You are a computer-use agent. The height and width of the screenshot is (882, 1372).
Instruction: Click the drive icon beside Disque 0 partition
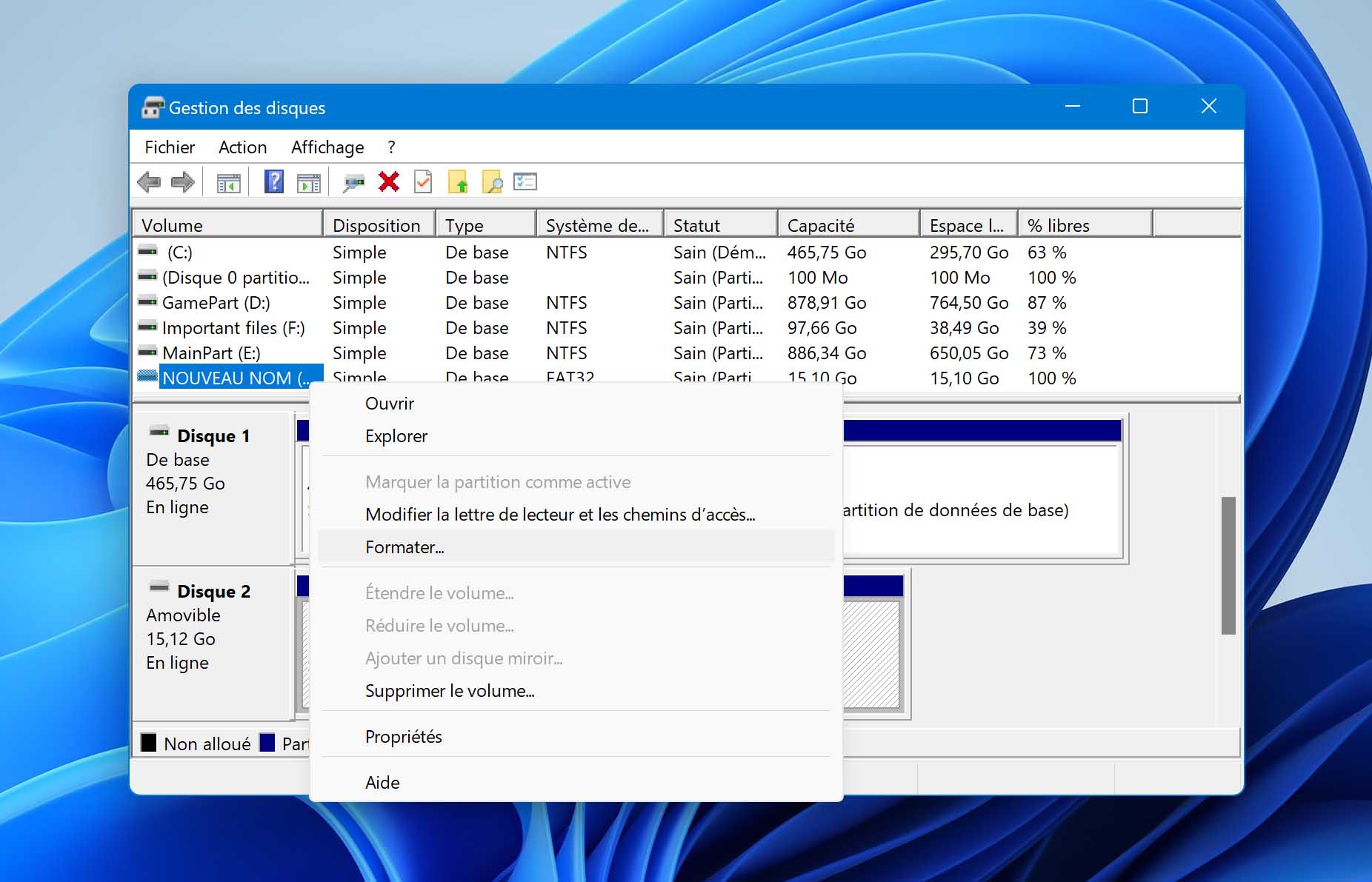tap(148, 276)
